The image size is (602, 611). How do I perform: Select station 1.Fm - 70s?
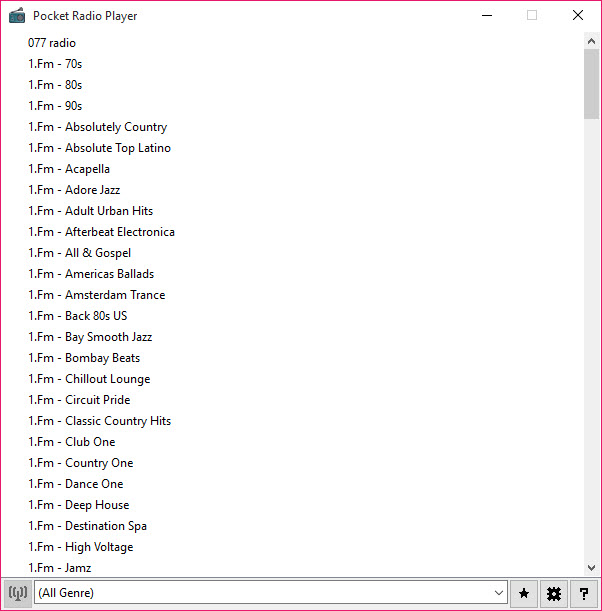point(55,64)
